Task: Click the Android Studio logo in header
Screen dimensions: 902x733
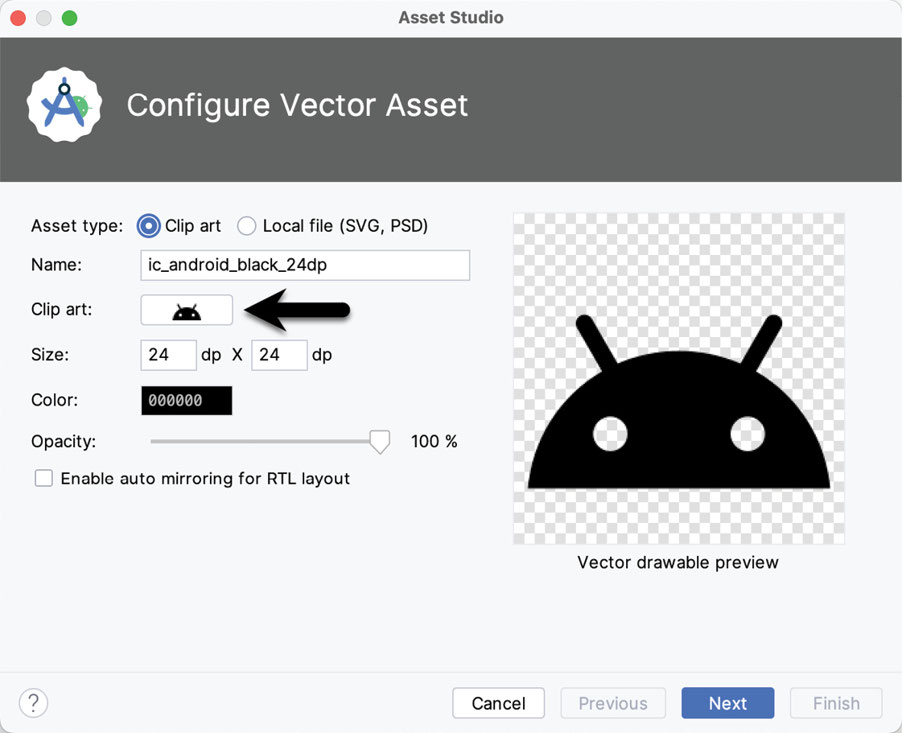Action: point(64,105)
